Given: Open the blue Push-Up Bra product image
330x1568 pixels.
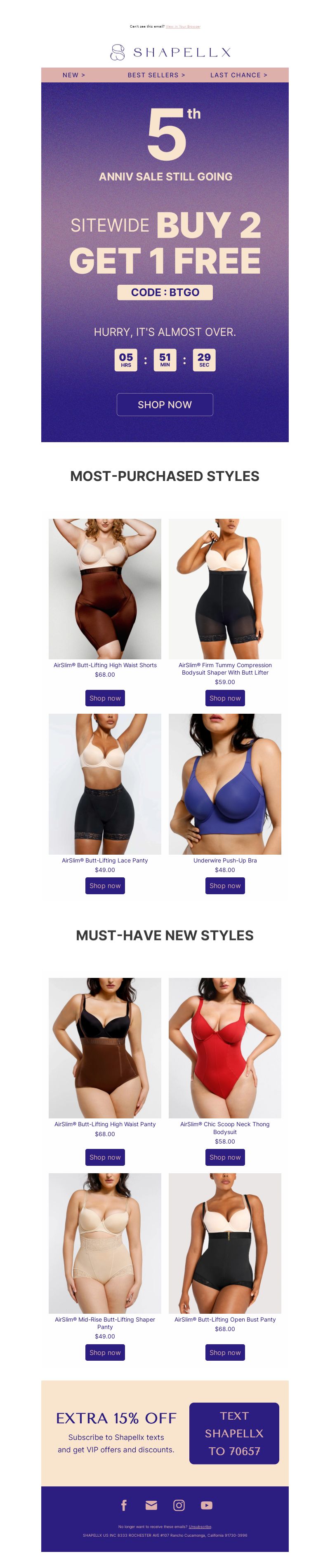Looking at the screenshot, I should coord(225,783).
